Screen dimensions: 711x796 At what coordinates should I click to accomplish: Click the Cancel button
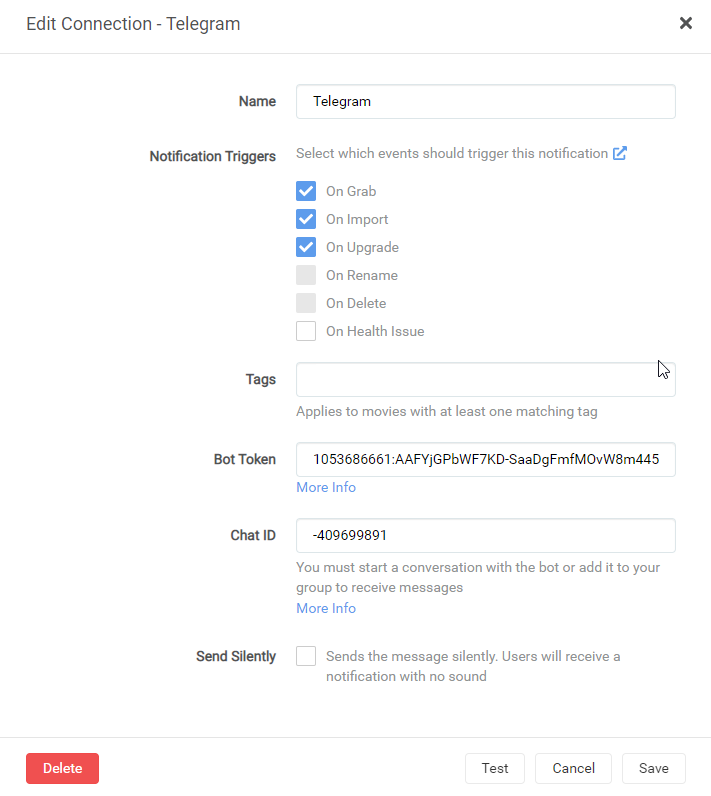point(573,768)
